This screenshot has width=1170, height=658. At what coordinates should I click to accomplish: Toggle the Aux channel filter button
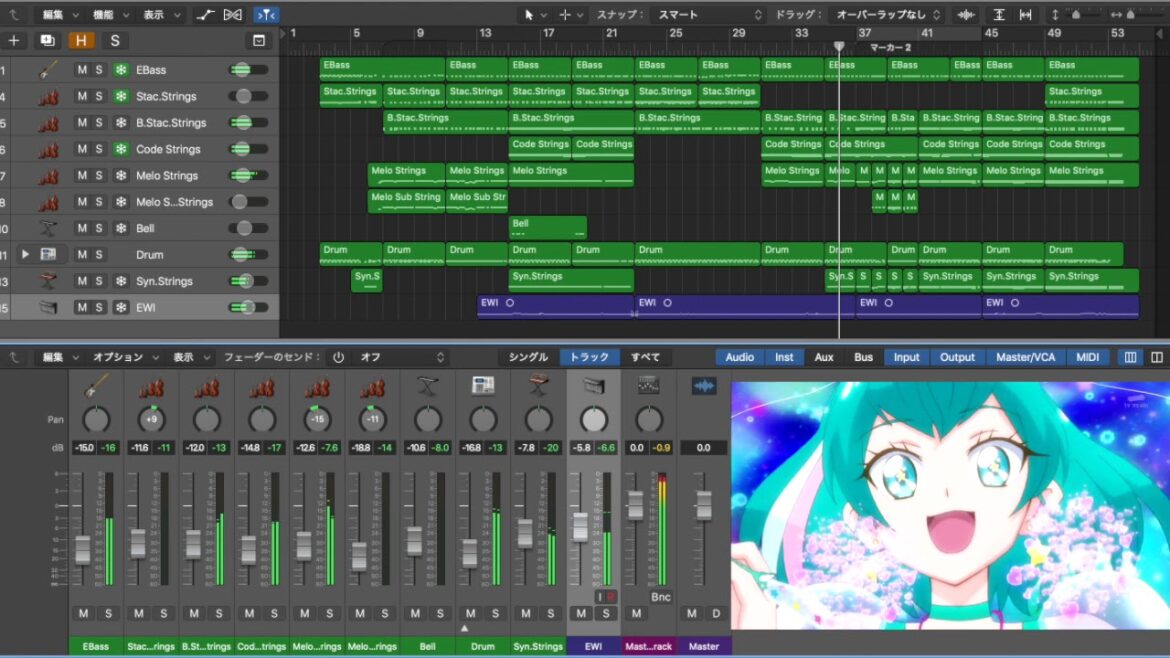[x=824, y=357]
